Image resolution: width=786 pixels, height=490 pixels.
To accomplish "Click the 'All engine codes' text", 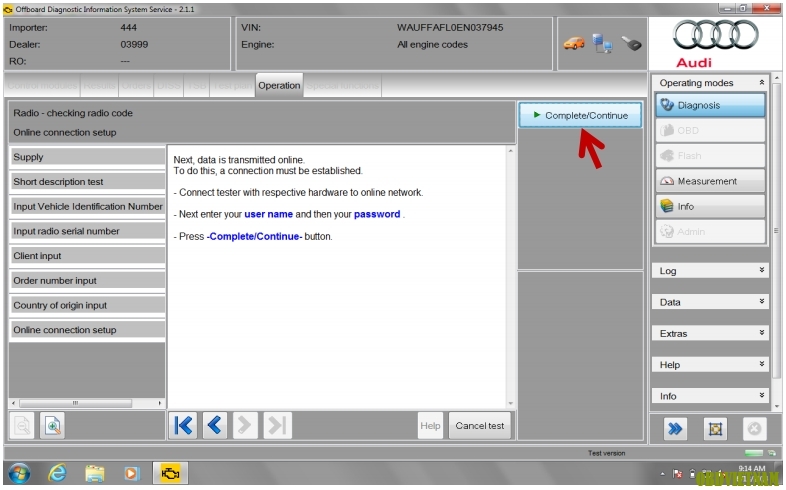I will click(432, 44).
